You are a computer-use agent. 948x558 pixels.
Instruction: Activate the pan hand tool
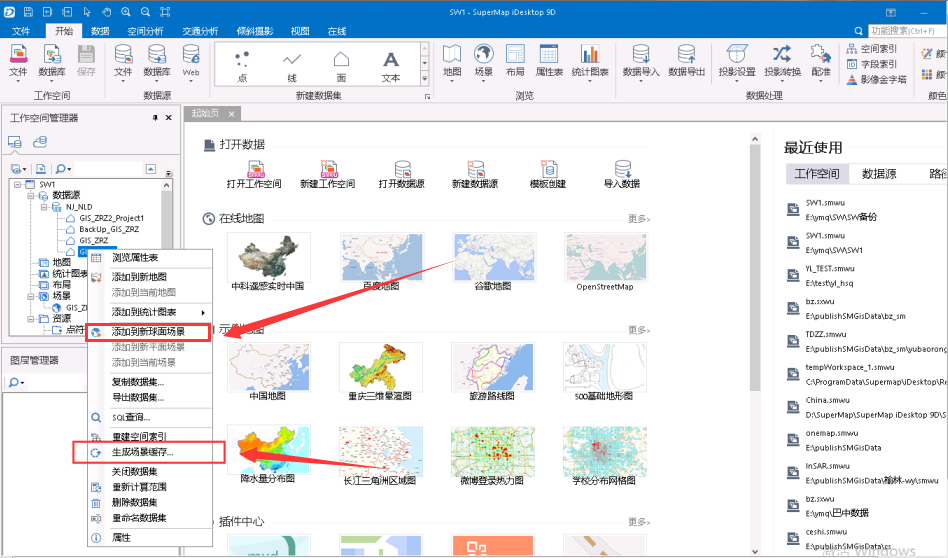tap(106, 11)
